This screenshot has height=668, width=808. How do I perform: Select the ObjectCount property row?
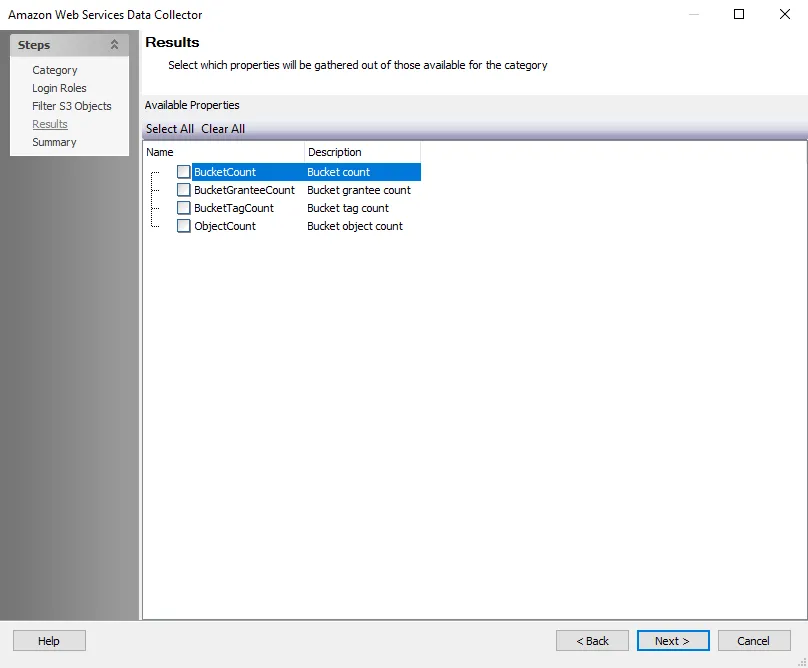pos(298,226)
